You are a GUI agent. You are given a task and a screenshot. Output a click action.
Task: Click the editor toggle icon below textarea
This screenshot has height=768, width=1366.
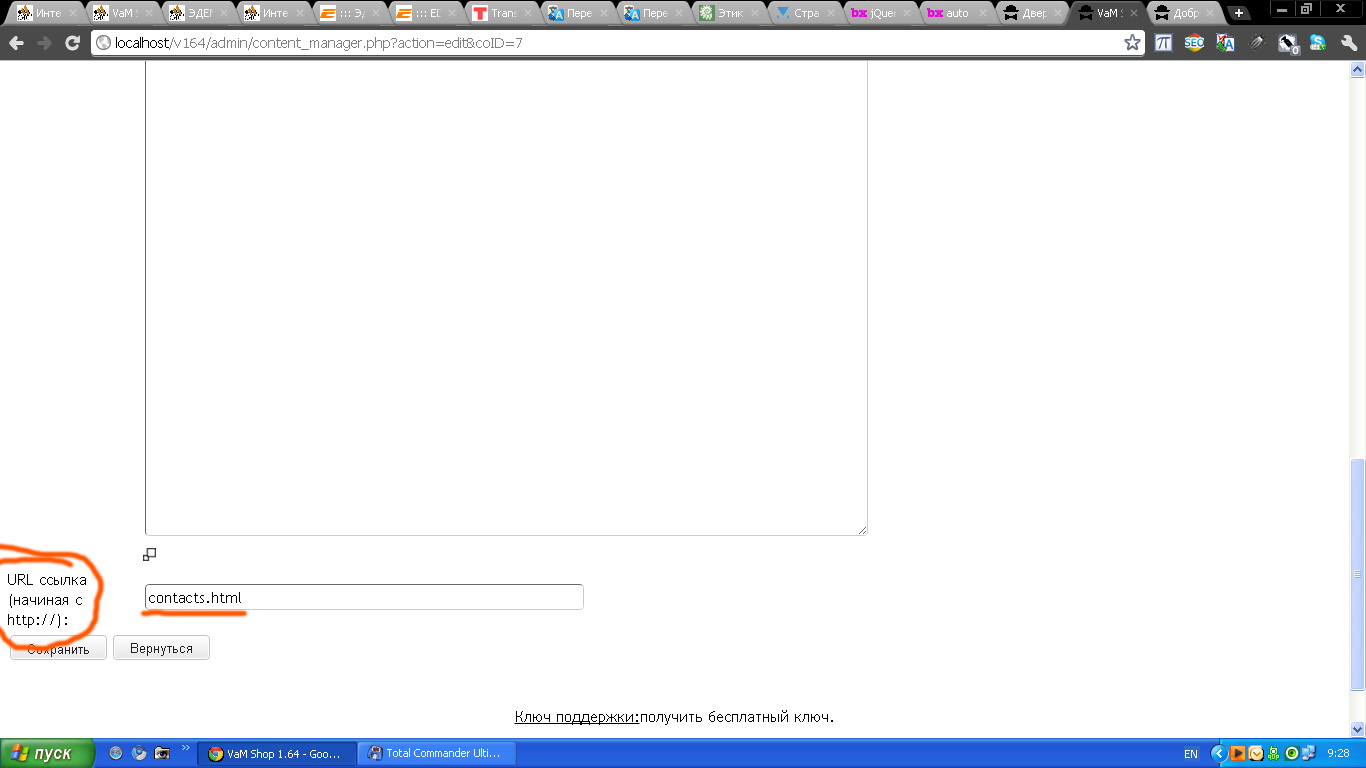(x=150, y=554)
